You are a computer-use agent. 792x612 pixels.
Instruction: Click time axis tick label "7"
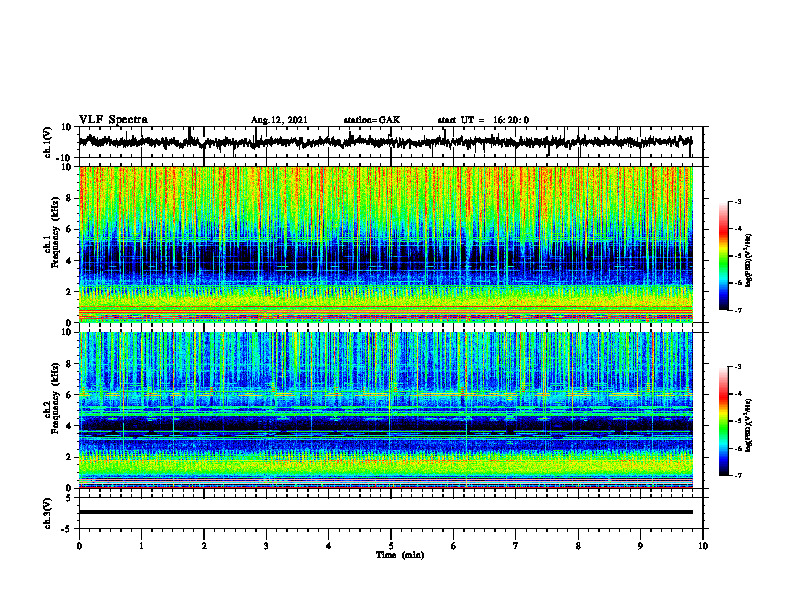point(516,546)
